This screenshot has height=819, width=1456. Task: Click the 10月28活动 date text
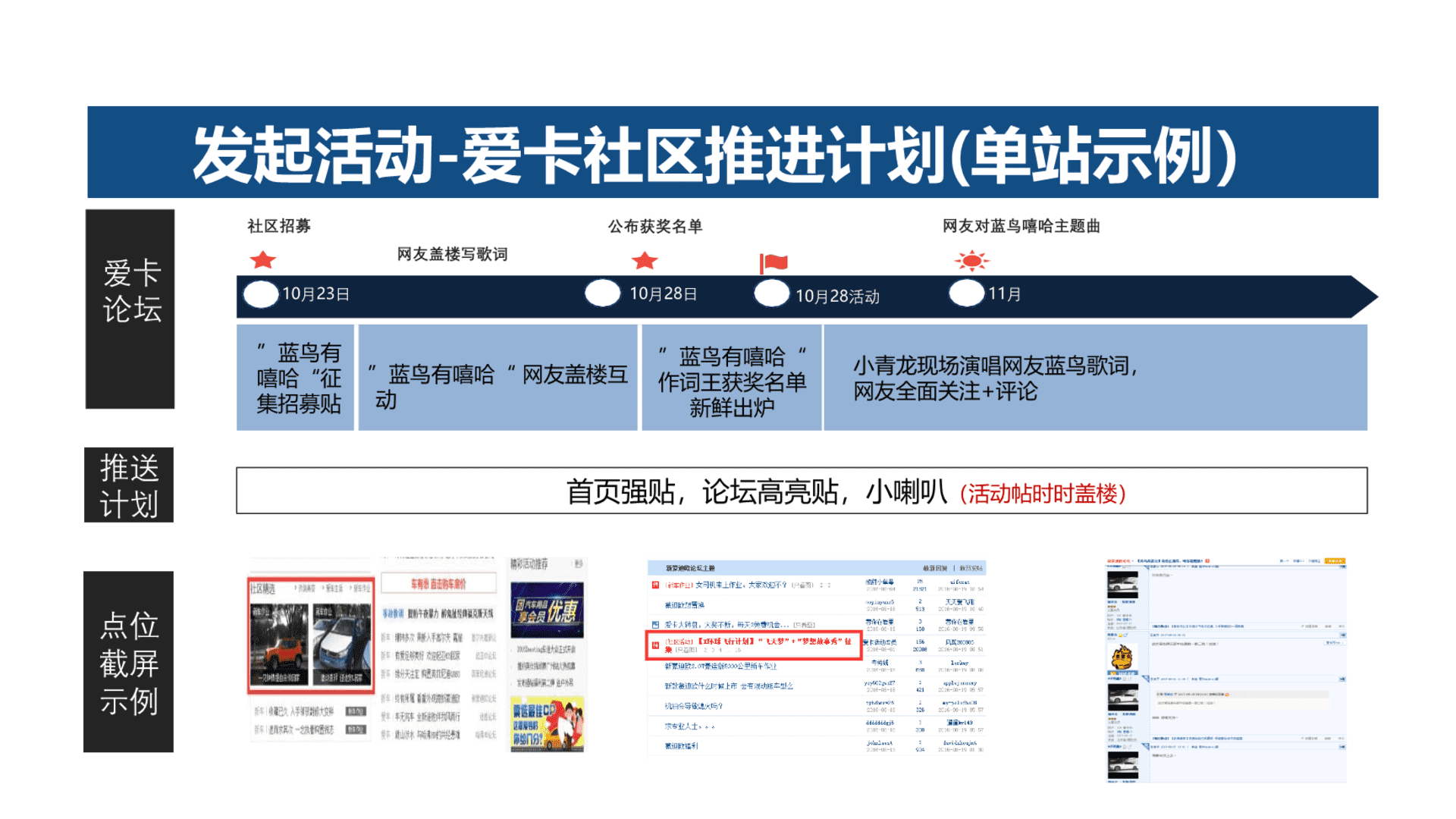click(837, 296)
